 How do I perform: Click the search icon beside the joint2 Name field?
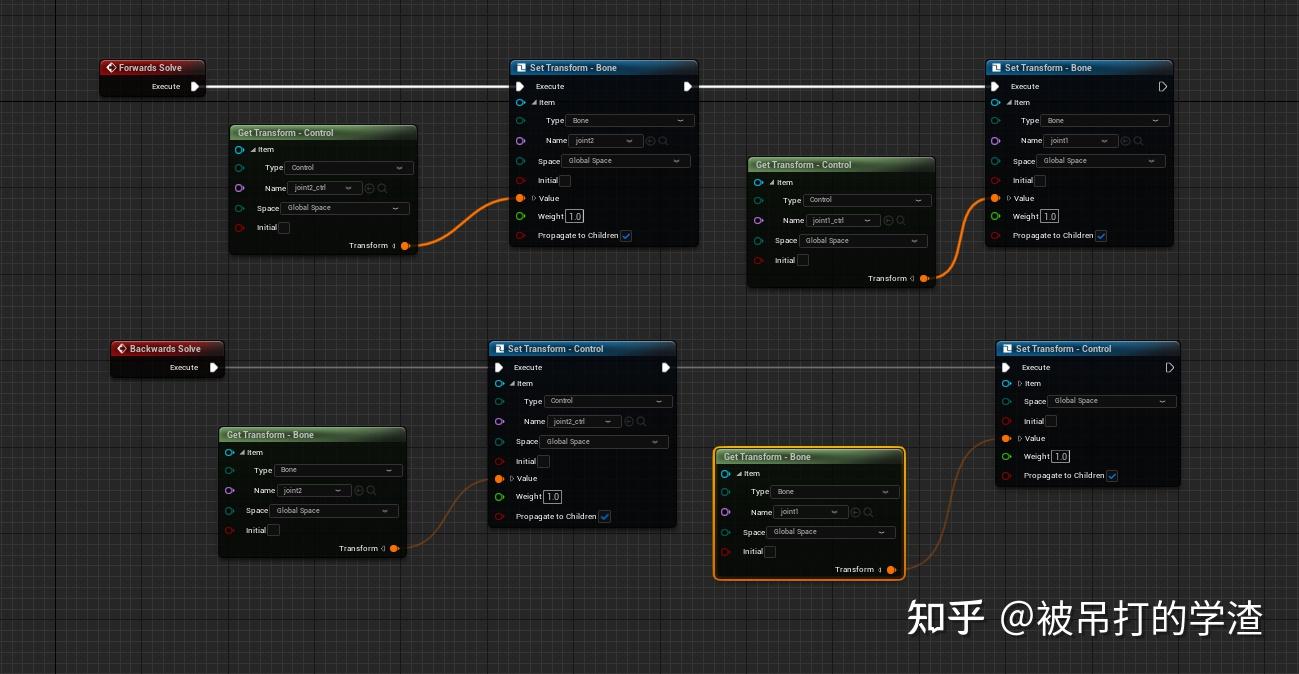pyautogui.click(x=665, y=141)
